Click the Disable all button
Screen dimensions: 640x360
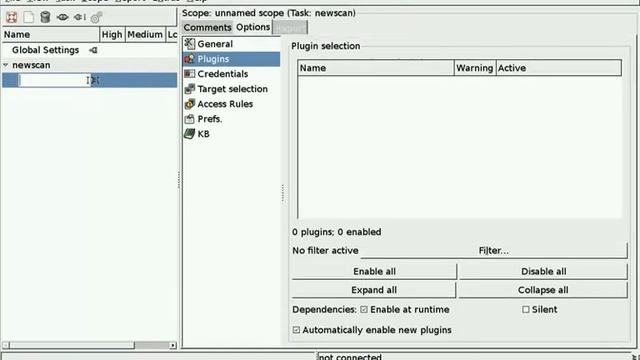coord(543,271)
